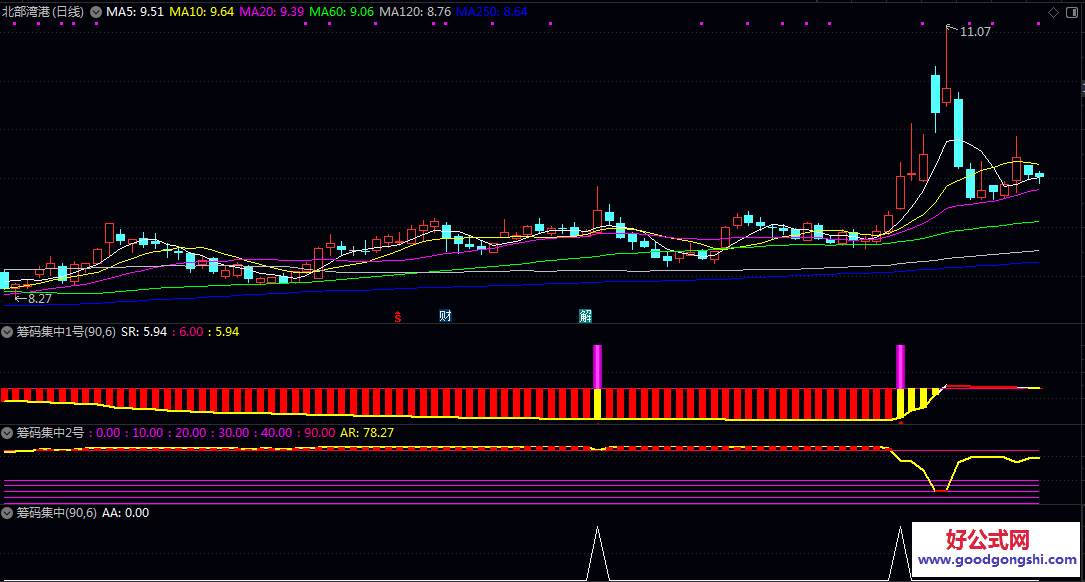Open dropdown next to 北部湾港(日线) title

[x=96, y=12]
